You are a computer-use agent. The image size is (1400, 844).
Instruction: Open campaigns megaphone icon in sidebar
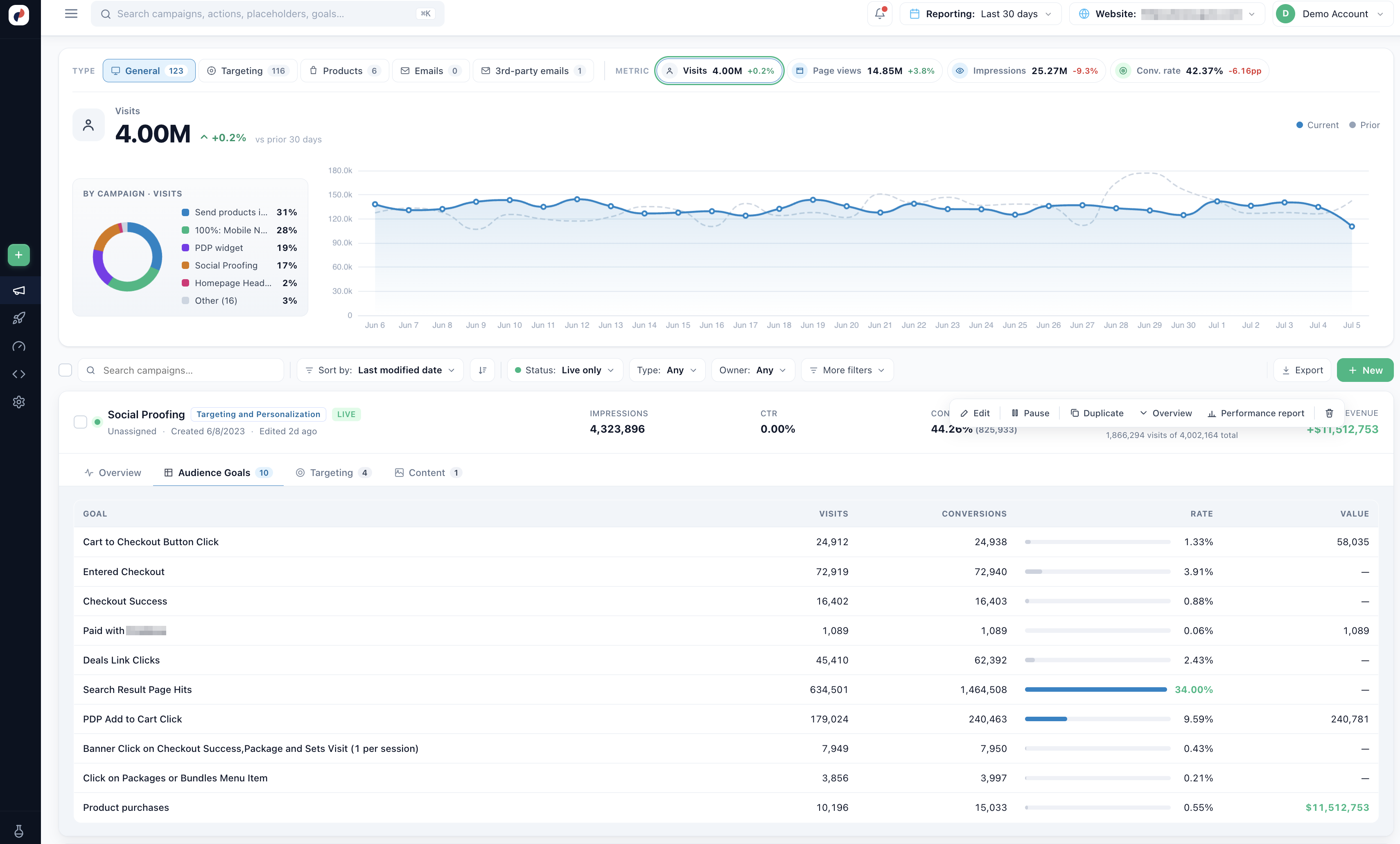tap(19, 290)
